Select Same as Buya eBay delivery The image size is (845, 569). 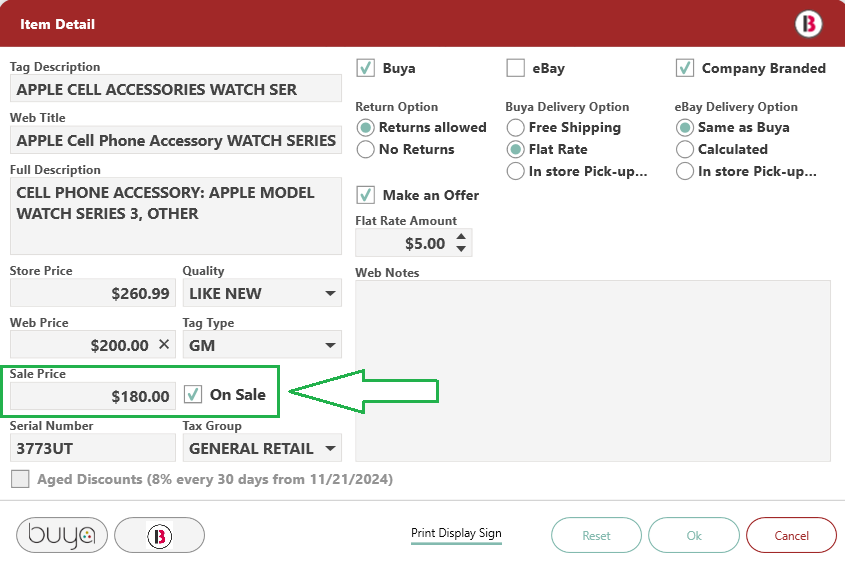(x=685, y=128)
